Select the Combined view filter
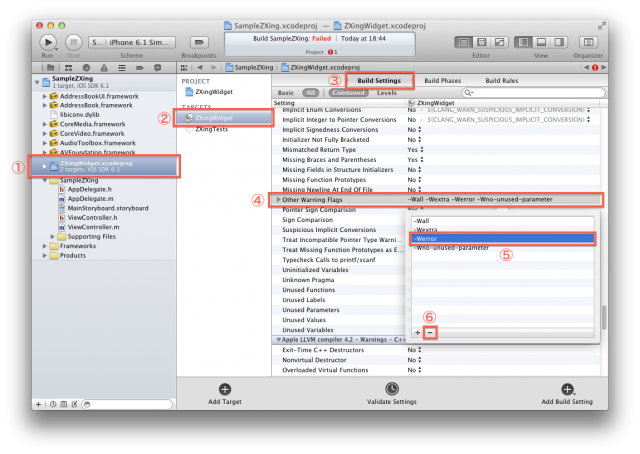Image resolution: width=640 pixels, height=454 pixels. click(348, 93)
